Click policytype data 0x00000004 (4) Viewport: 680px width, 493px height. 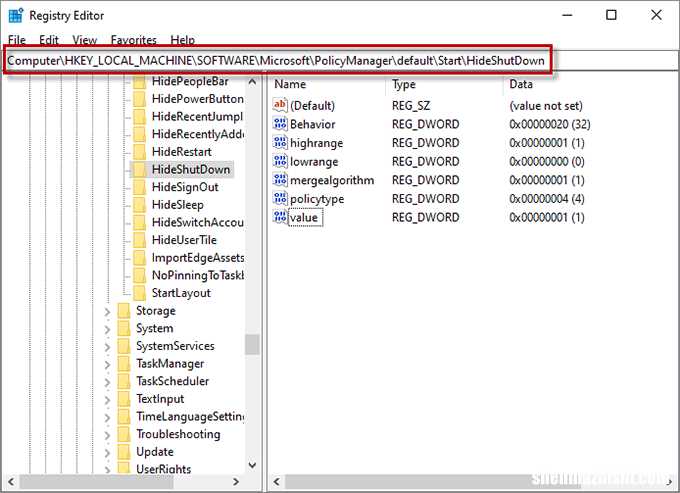point(547,199)
